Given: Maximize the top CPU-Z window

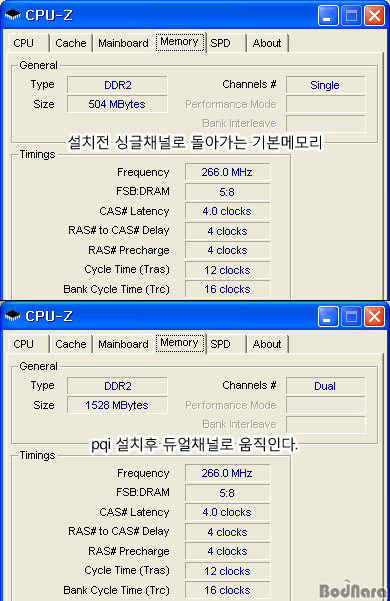Looking at the screenshot, I should pyautogui.click(x=351, y=16).
